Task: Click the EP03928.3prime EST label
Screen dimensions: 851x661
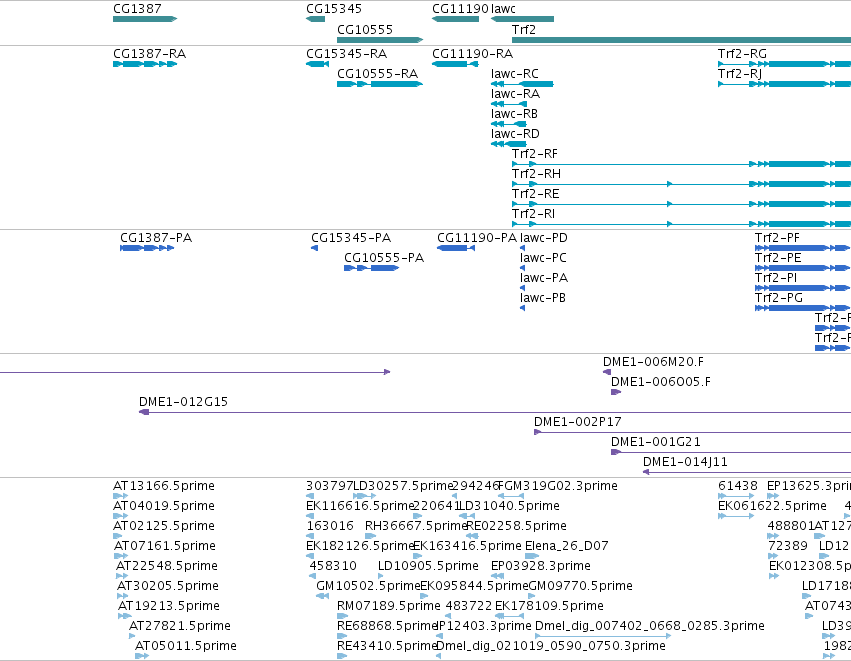Action: coord(541,566)
